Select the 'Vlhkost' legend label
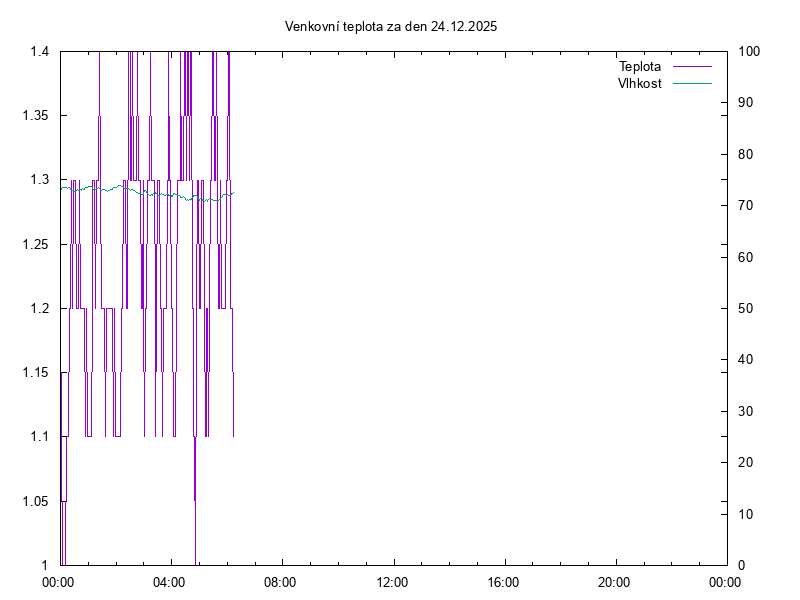This screenshot has width=800, height=600. tap(640, 83)
